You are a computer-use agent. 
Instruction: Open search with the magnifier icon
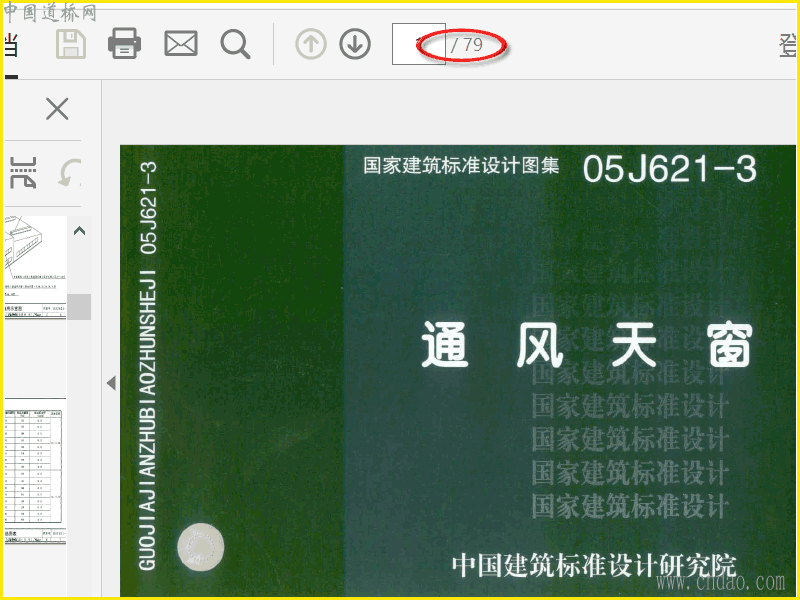(x=235, y=44)
